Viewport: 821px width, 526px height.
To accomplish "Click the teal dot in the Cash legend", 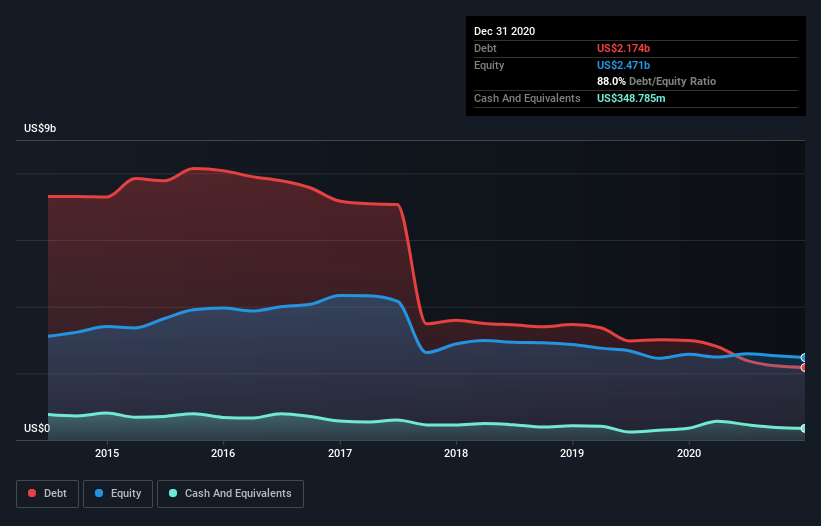I will coord(173,493).
